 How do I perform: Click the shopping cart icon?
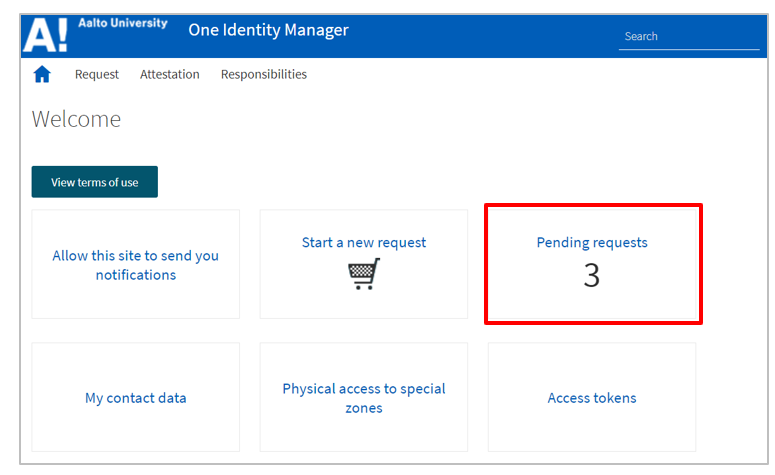click(x=364, y=273)
